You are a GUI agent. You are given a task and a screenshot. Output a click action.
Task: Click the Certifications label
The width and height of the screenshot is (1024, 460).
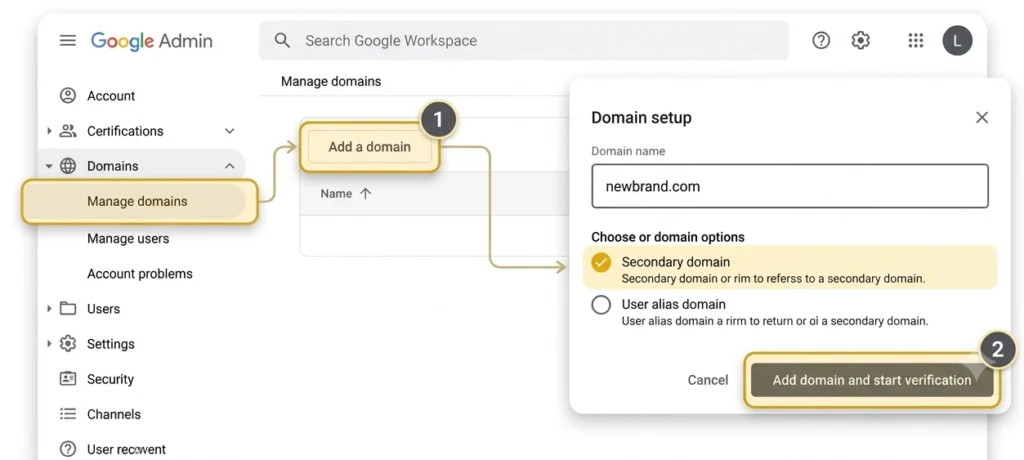125,131
